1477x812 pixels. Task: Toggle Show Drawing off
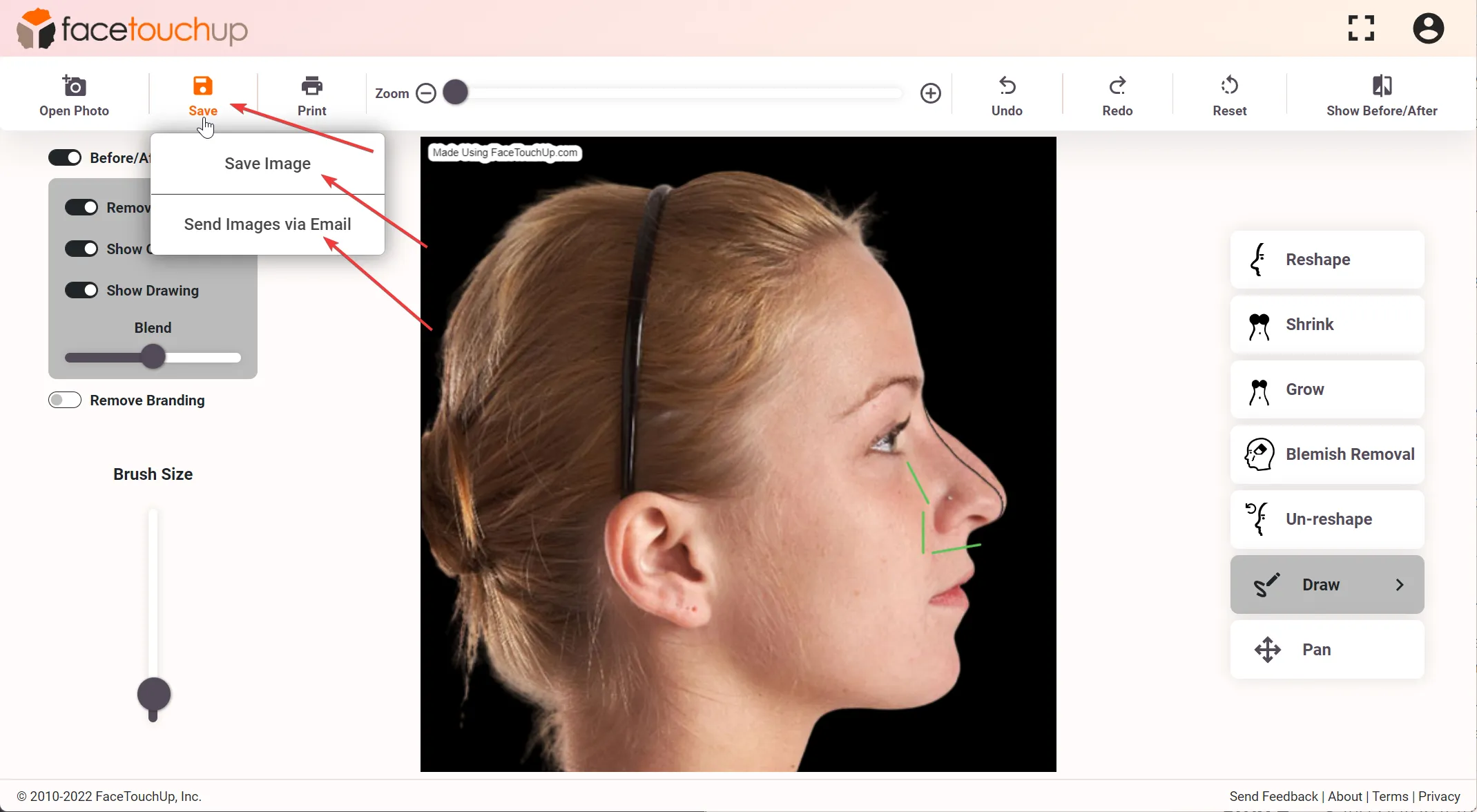click(81, 289)
